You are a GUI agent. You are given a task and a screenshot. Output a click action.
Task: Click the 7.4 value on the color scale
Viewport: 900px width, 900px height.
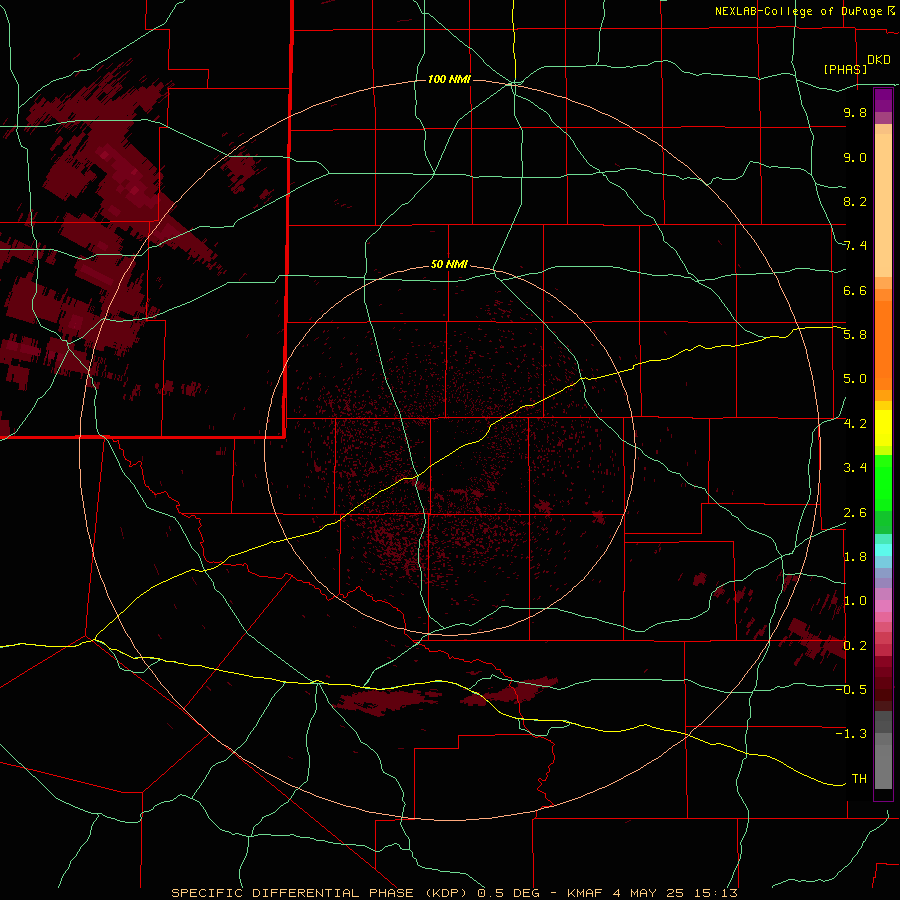pyautogui.click(x=855, y=246)
